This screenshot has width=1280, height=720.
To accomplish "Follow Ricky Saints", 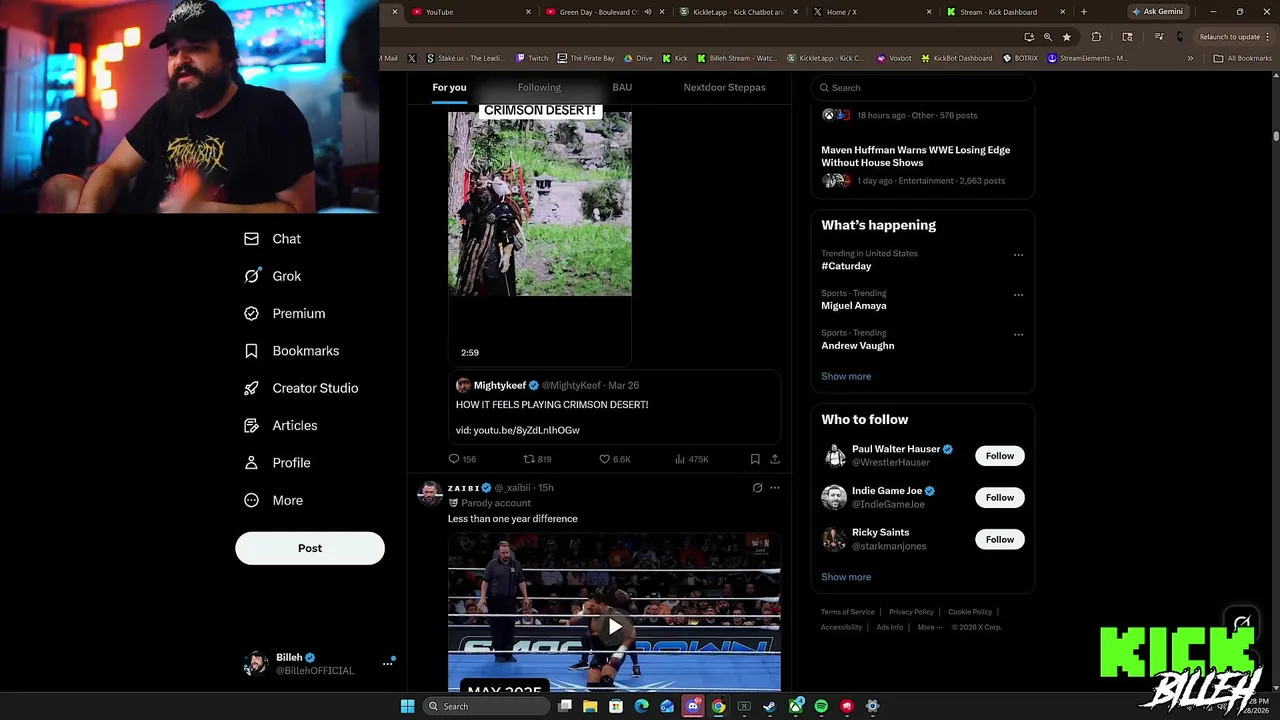I will click(x=1000, y=540).
